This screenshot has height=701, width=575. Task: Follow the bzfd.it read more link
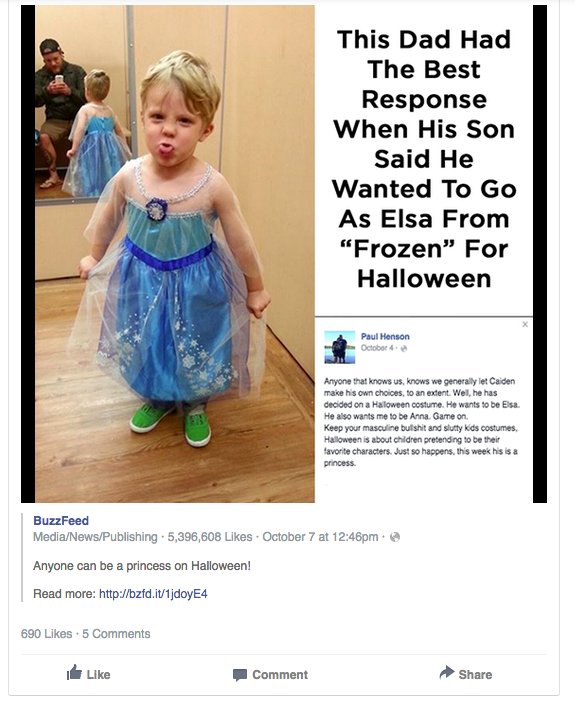pos(153,594)
